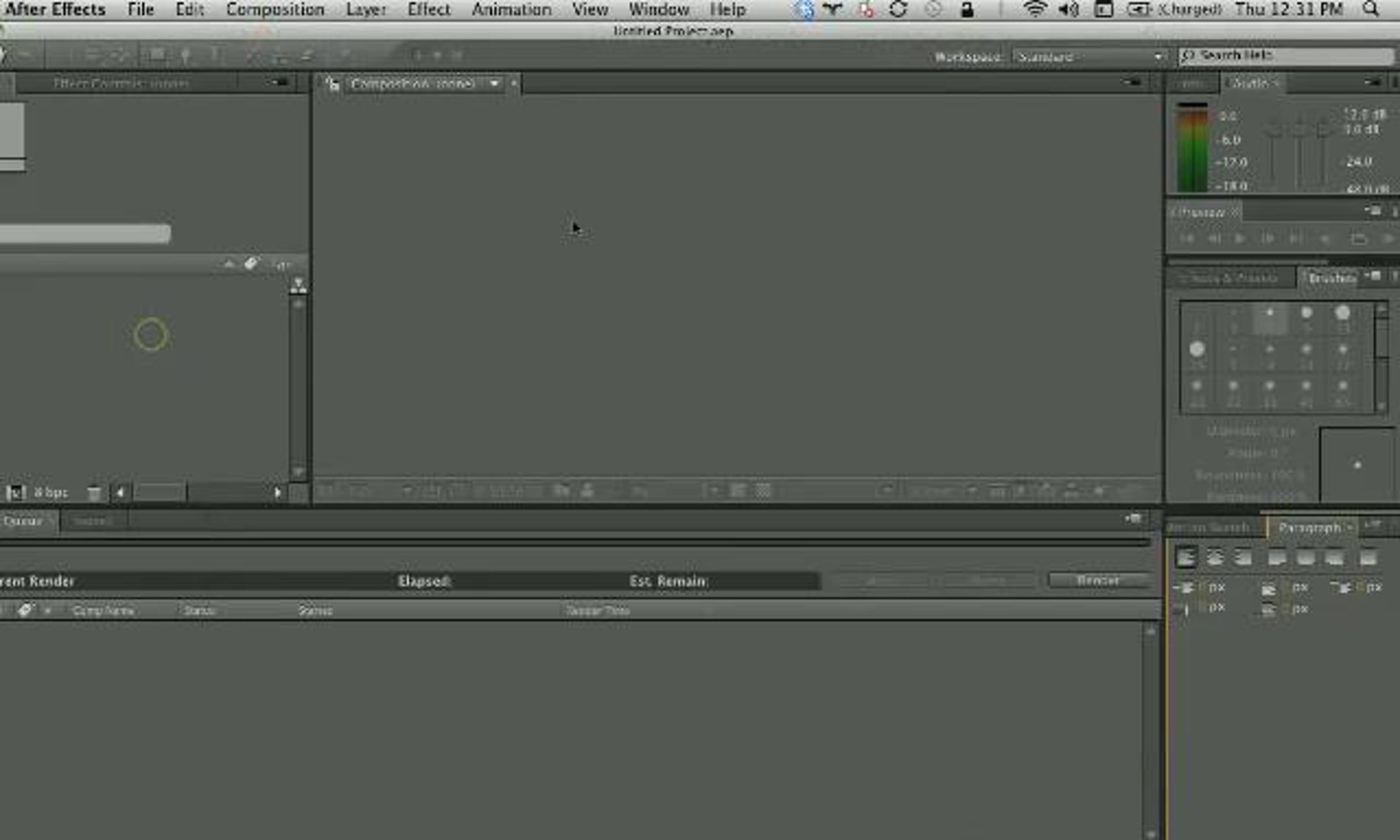Click the 8 bpc color depth setting

(51, 493)
